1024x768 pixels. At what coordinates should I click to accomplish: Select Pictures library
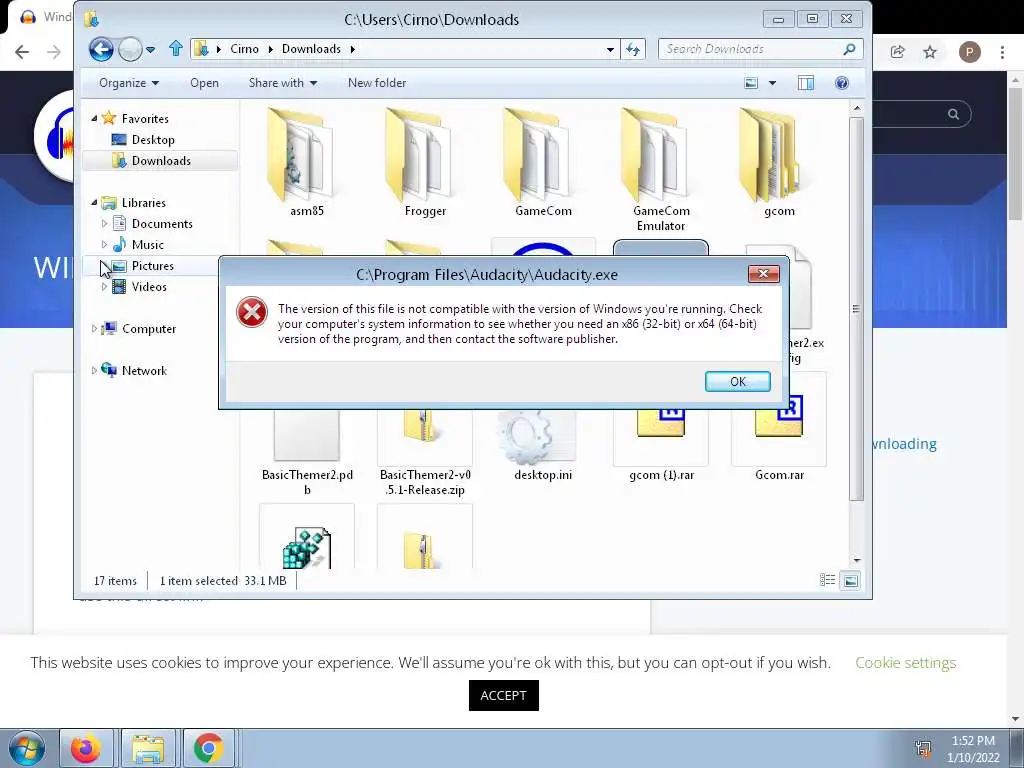pos(152,266)
